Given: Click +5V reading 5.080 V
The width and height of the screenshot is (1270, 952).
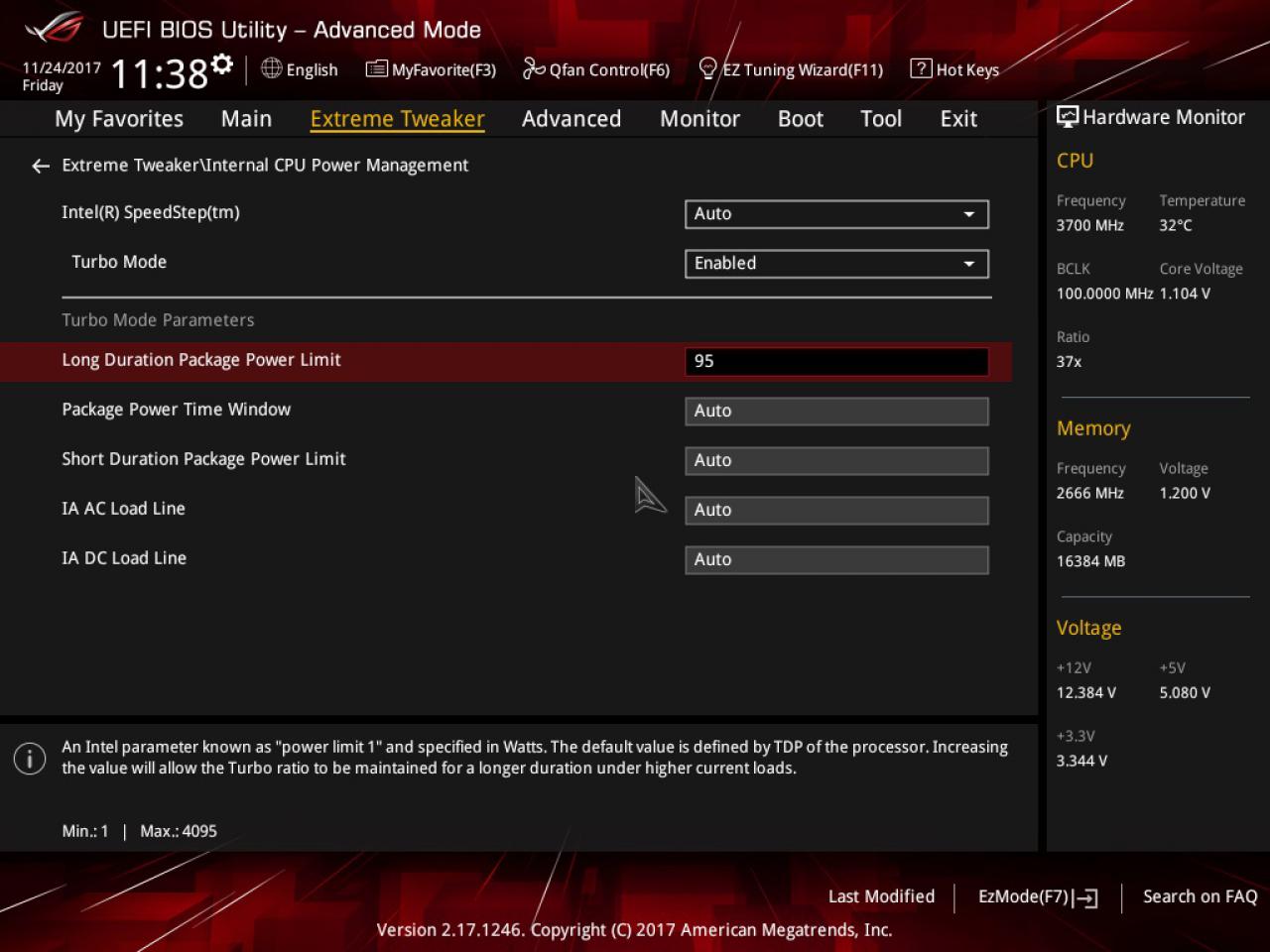Looking at the screenshot, I should [x=1185, y=693].
